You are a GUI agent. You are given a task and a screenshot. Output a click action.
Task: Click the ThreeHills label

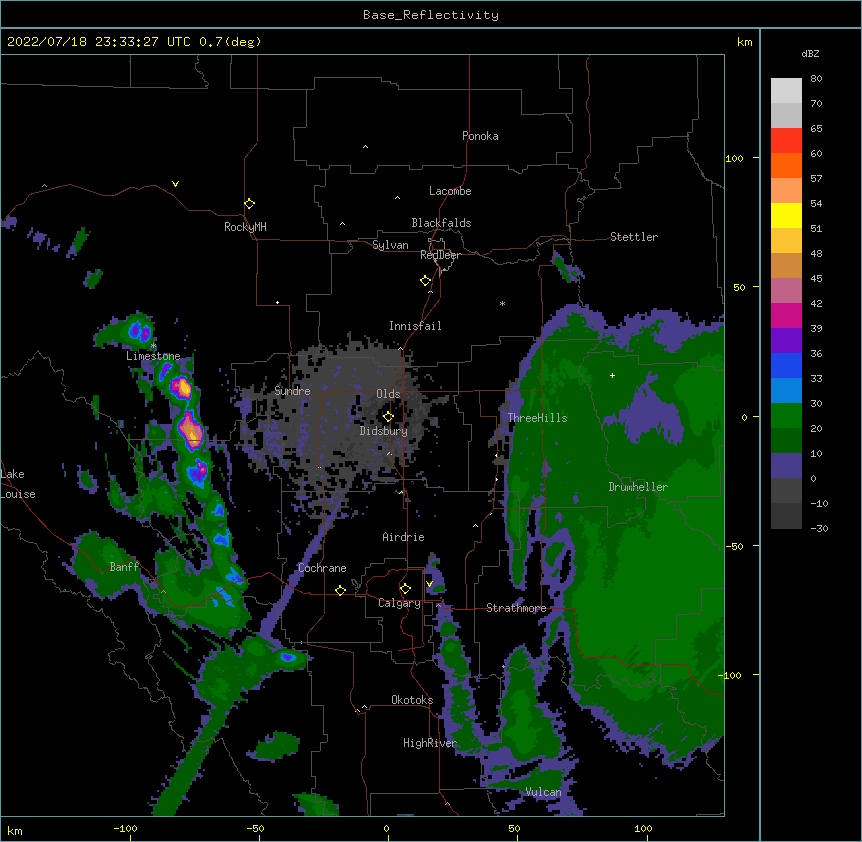537,418
